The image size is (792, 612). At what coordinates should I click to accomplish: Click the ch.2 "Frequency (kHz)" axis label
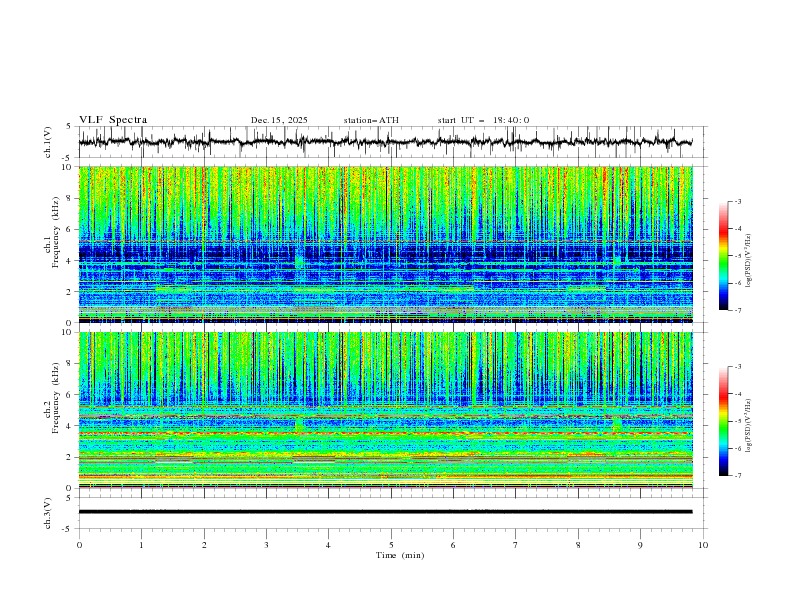tap(56, 398)
